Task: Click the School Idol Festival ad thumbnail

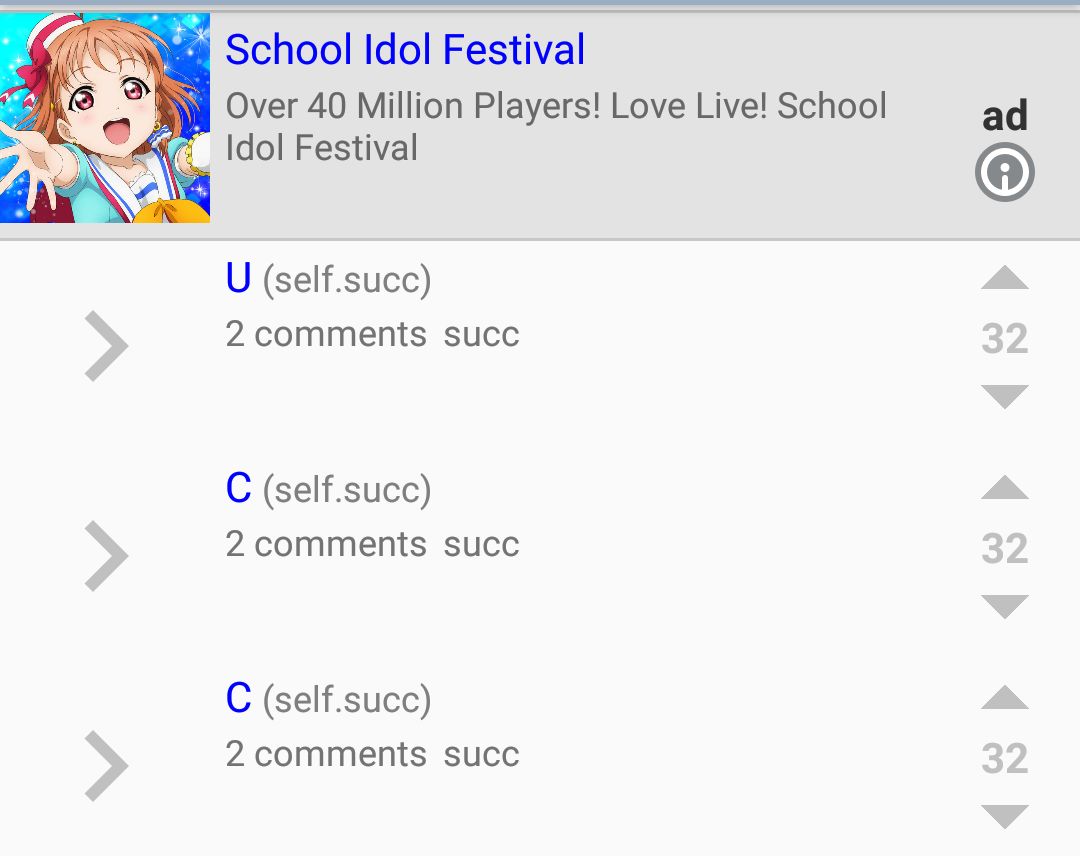Action: coord(106,118)
